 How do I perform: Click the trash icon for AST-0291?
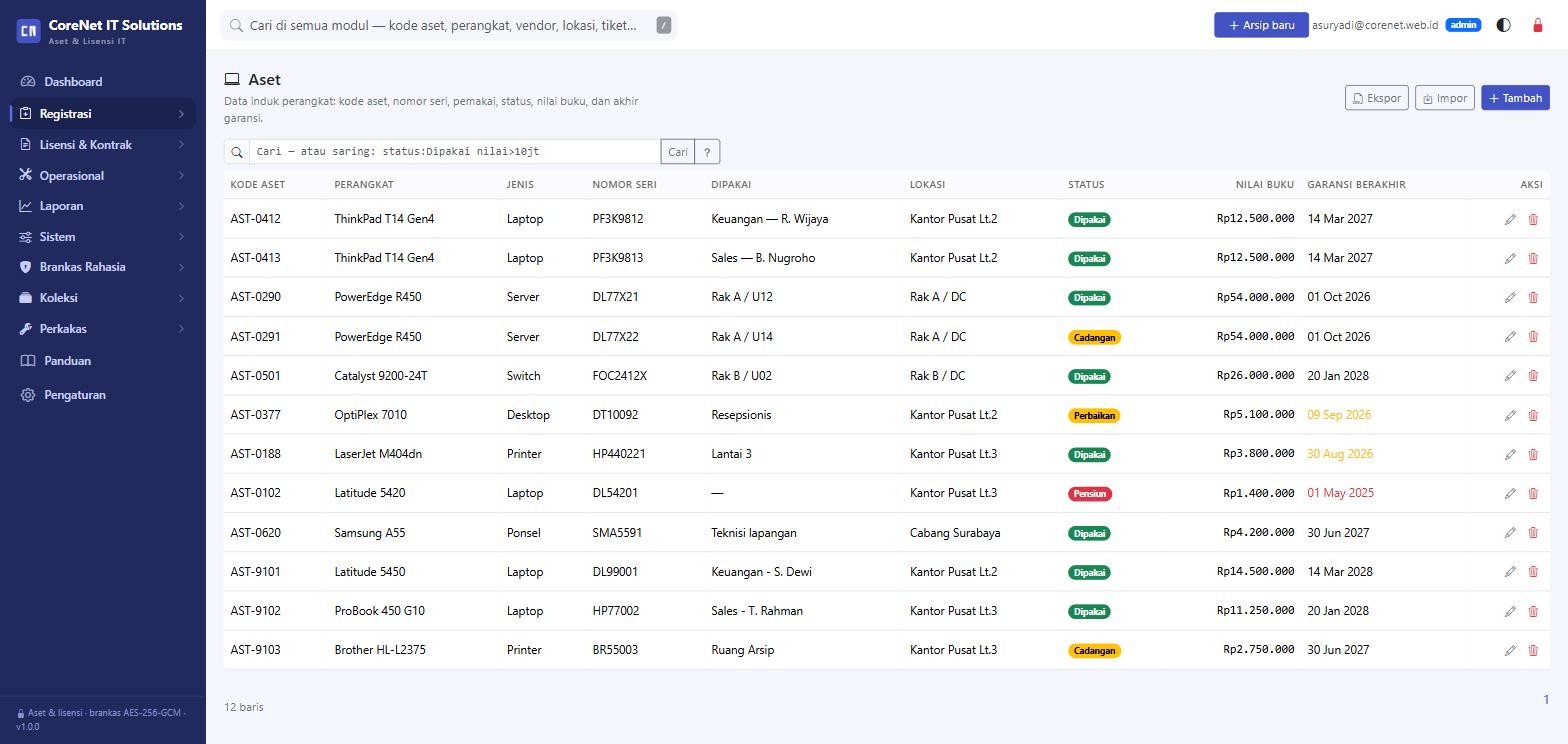1533,337
